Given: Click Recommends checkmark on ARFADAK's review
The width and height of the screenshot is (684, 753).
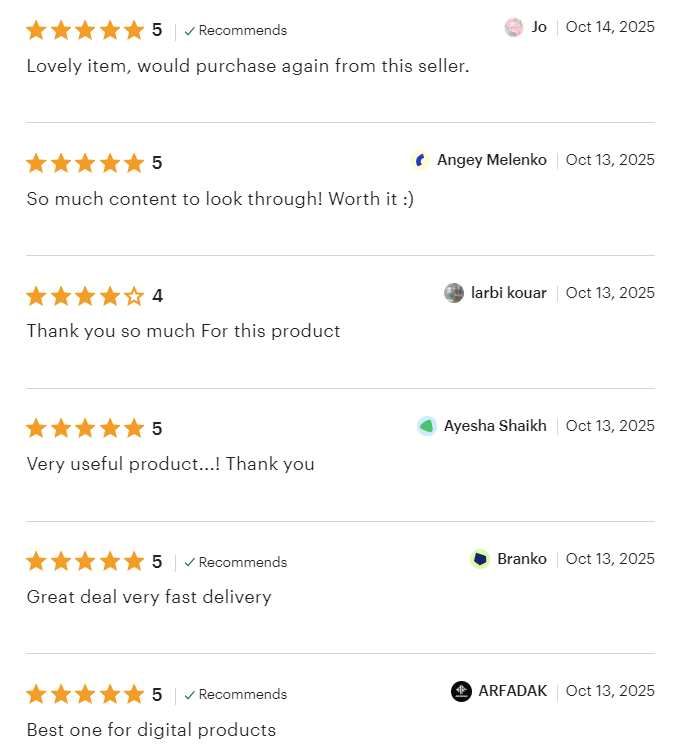Looking at the screenshot, I should [190, 695].
